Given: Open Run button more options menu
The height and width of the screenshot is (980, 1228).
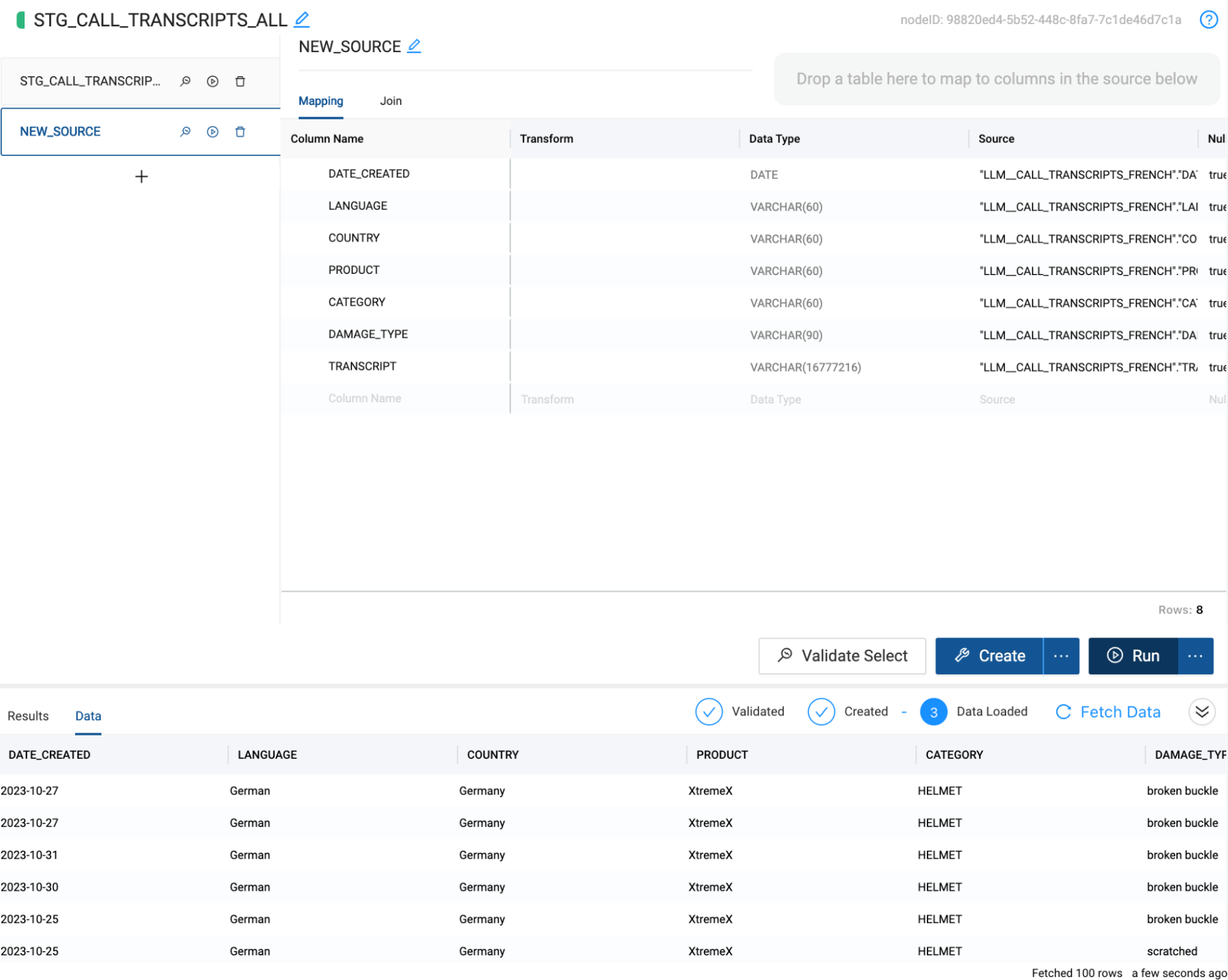Looking at the screenshot, I should coord(1195,656).
